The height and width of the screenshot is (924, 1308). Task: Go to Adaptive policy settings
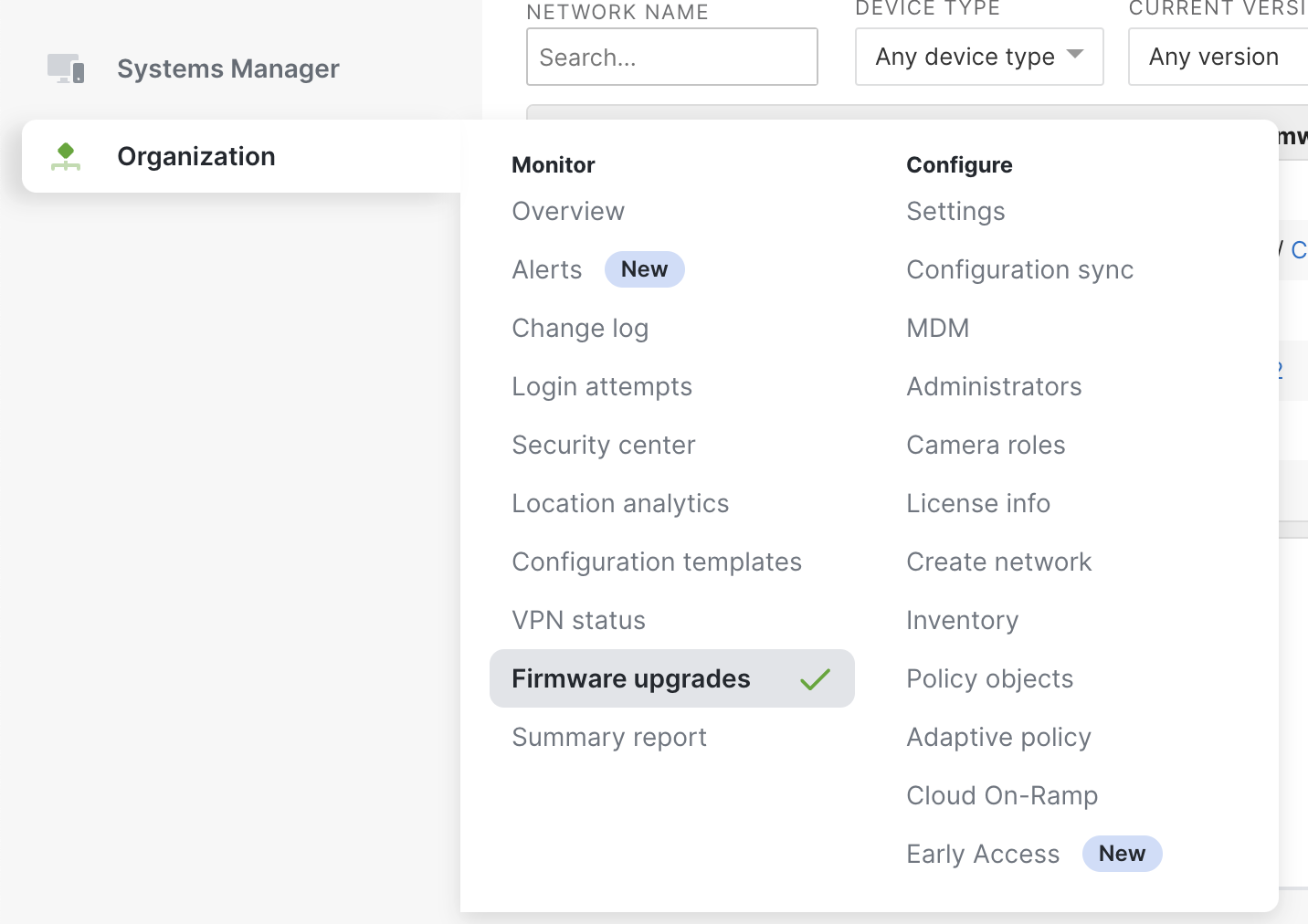pos(997,737)
